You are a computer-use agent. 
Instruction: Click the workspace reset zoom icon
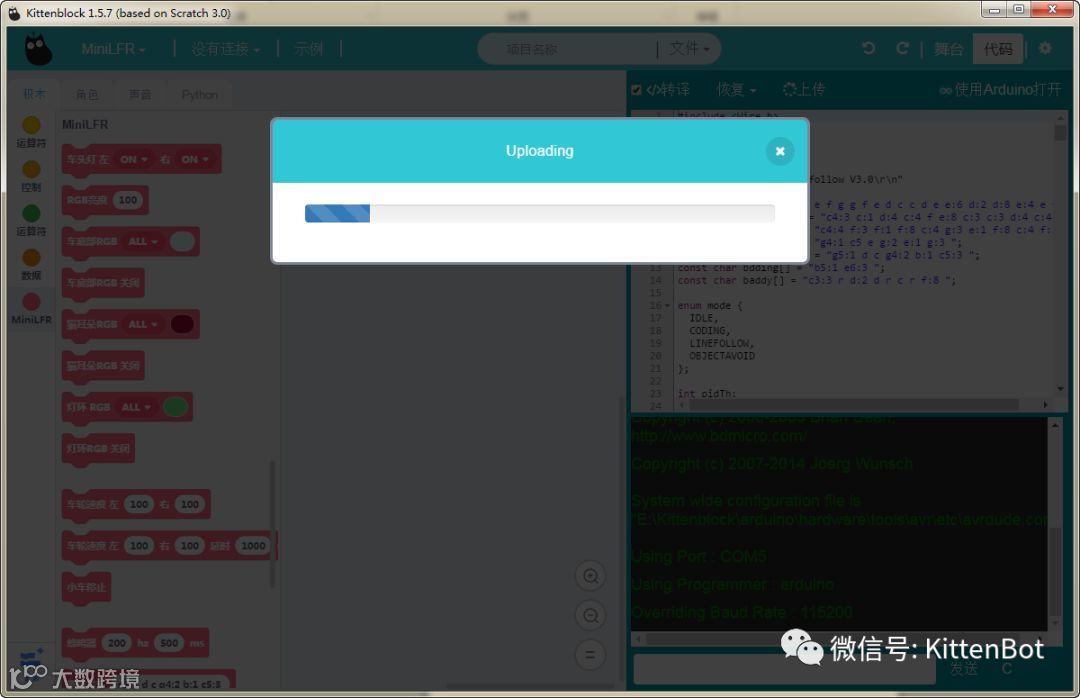point(590,655)
